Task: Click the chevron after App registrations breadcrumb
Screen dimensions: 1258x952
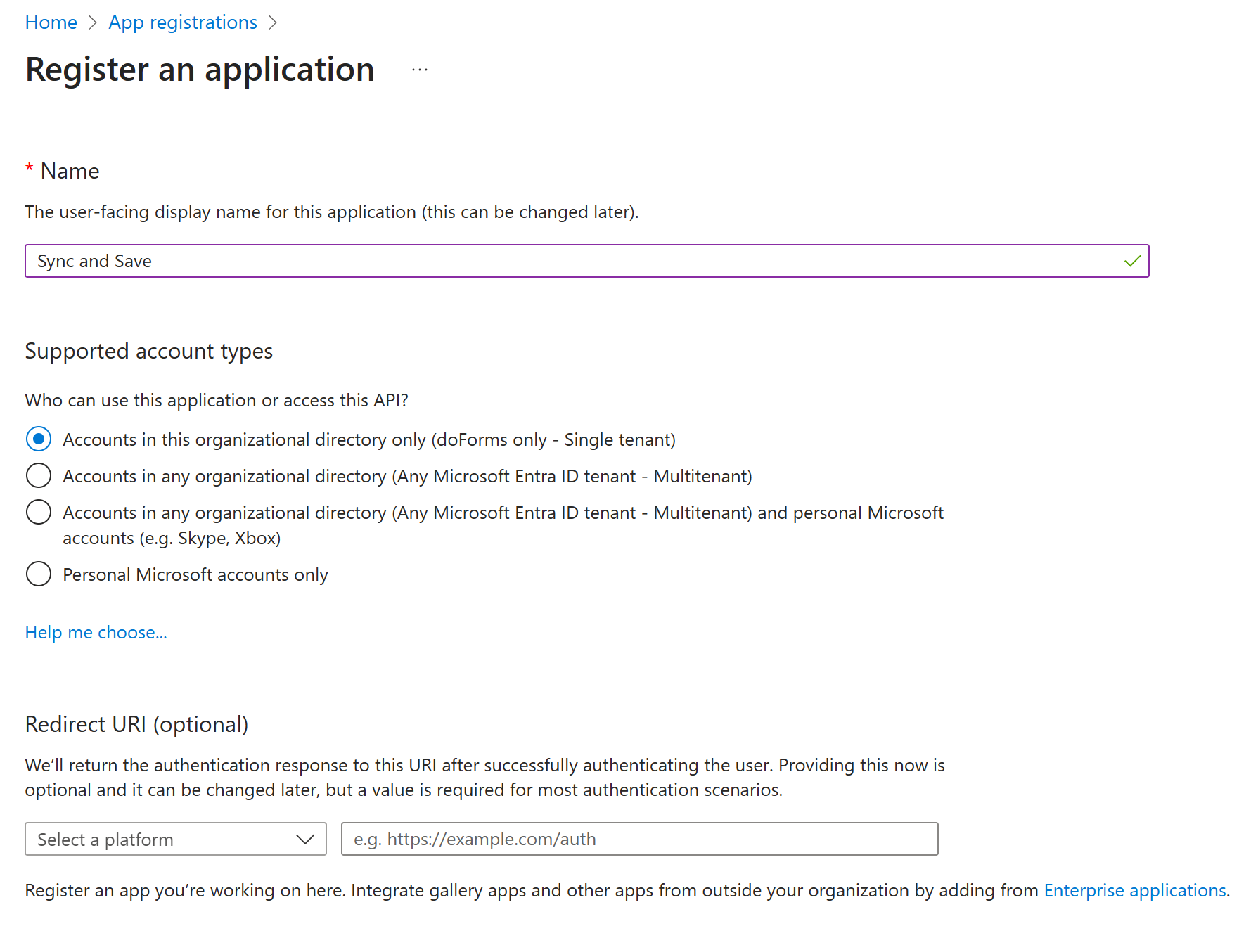Action: click(x=274, y=22)
